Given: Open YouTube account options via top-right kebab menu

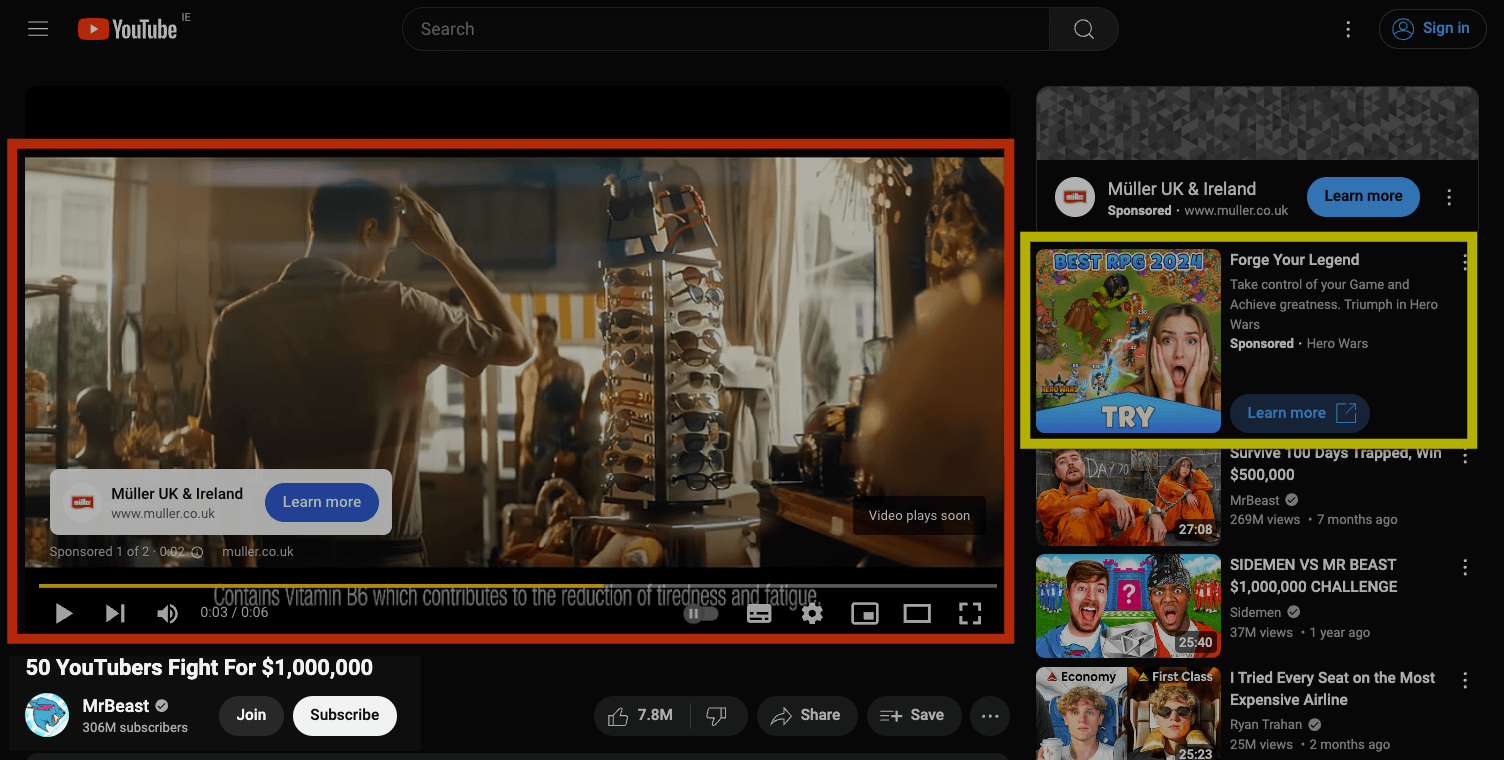Looking at the screenshot, I should coord(1348,29).
